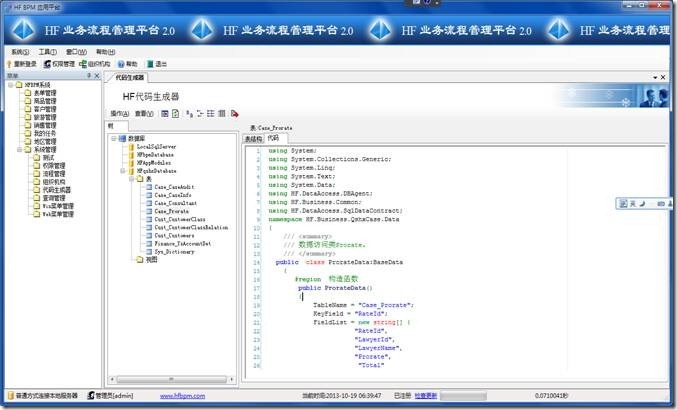Select the HFAppModules connection
Screen dimensions: 677x410
click(150, 163)
